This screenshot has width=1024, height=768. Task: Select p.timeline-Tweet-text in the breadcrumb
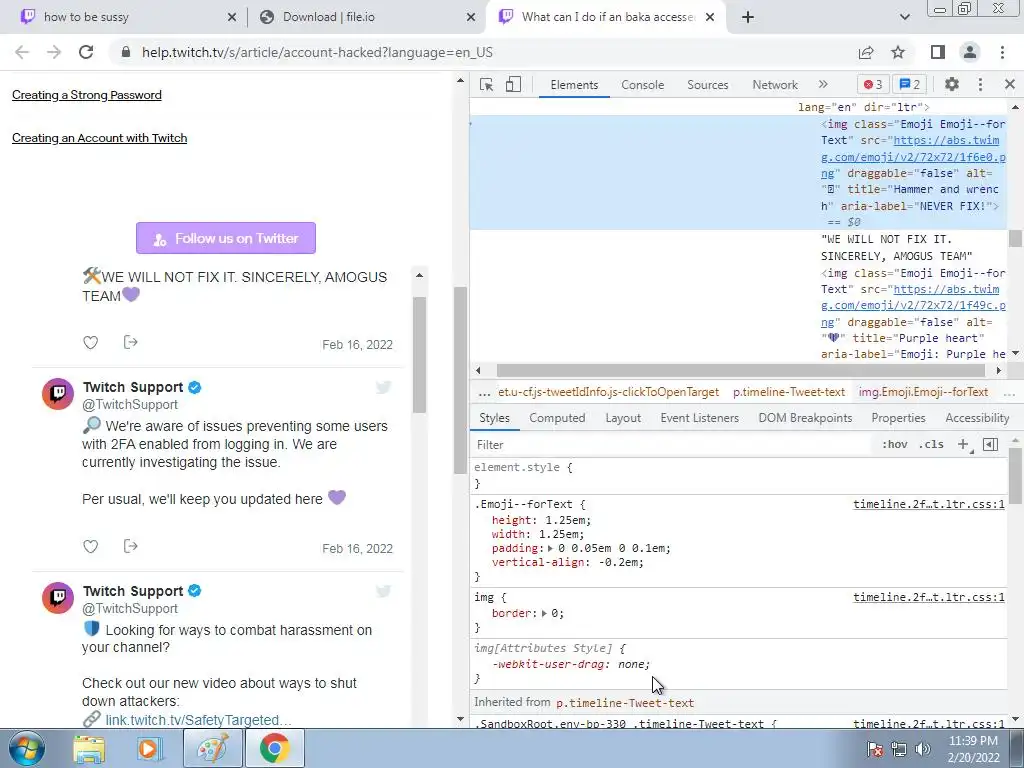click(788, 392)
